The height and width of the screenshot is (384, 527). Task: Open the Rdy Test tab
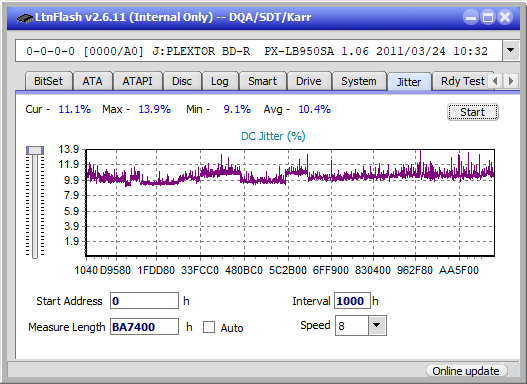pyautogui.click(x=462, y=81)
